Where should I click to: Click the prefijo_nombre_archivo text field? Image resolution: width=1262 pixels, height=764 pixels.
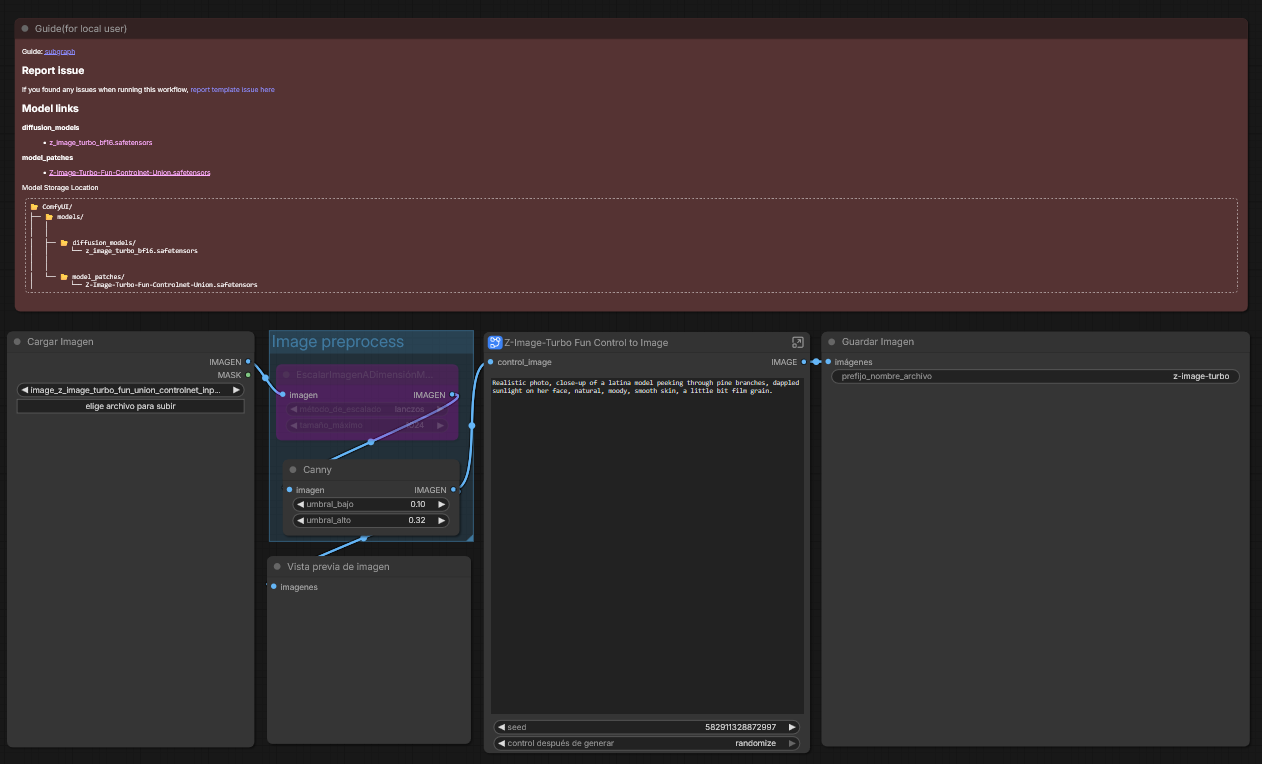[x=1035, y=377]
